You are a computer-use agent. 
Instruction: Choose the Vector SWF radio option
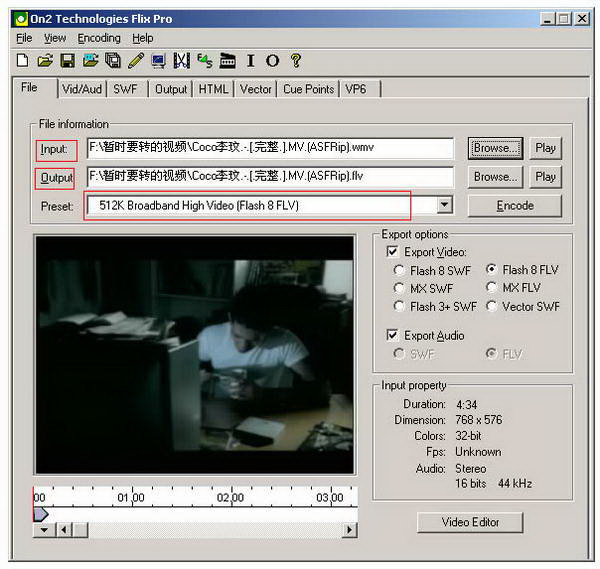[x=492, y=306]
